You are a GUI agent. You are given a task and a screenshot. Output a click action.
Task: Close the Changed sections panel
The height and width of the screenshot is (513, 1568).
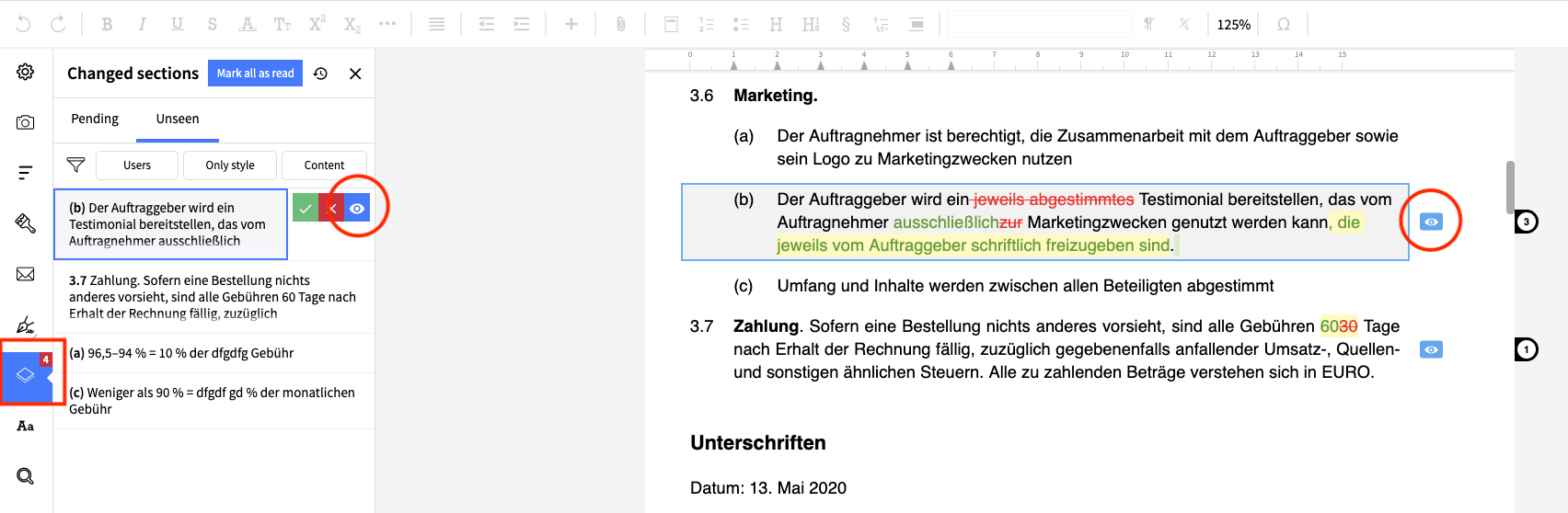tap(355, 74)
